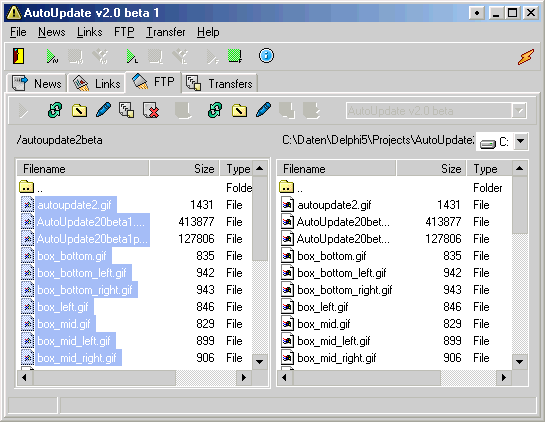Sort remote list by Type column
545x422 pixels.
tap(236, 169)
